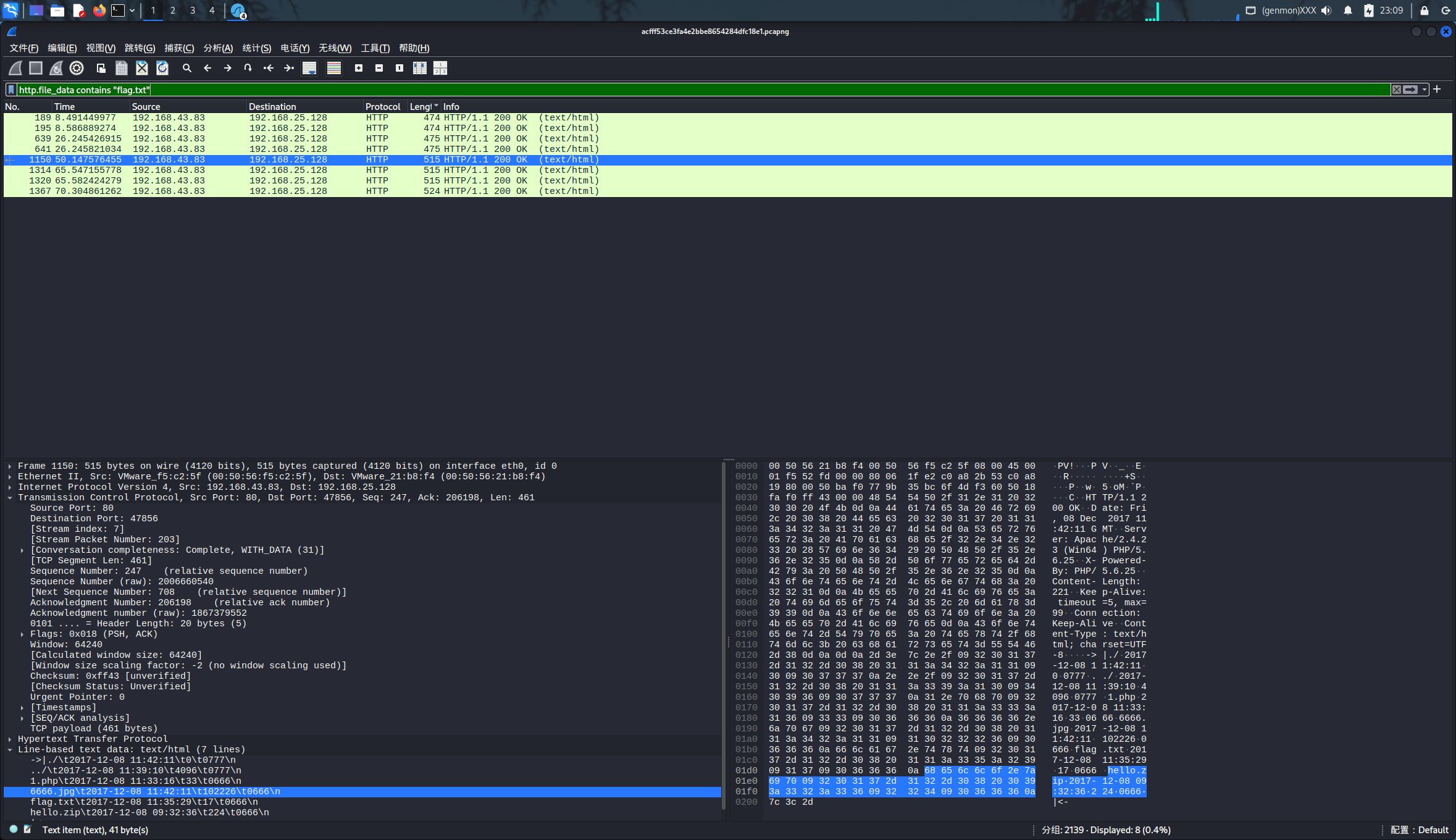Open the 统计(S) menu
This screenshot has width=1456, height=840.
(x=256, y=48)
